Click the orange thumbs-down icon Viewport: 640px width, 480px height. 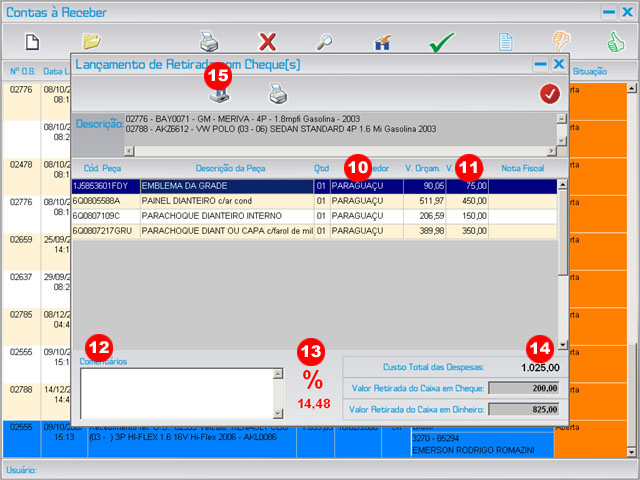pyautogui.click(x=561, y=41)
